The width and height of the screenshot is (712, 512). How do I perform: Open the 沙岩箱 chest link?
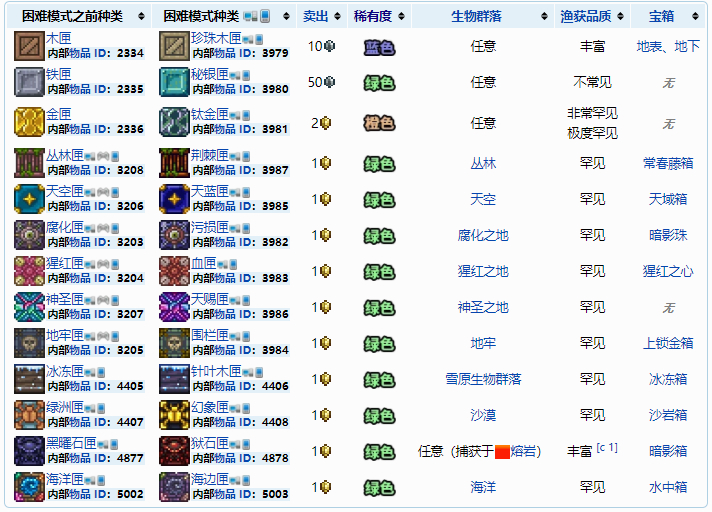tap(668, 415)
